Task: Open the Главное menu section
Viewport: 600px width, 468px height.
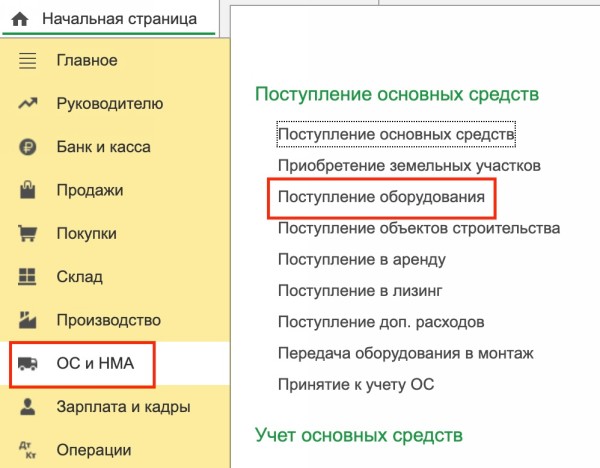Action: pyautogui.click(x=86, y=61)
